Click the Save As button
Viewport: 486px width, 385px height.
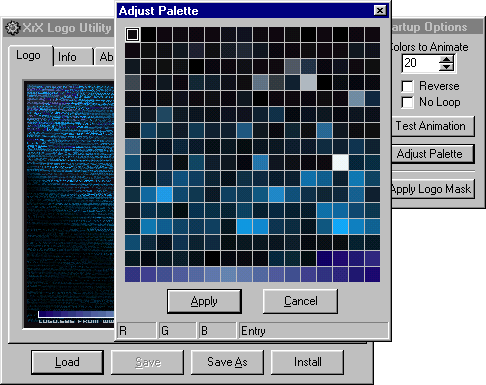point(227,362)
